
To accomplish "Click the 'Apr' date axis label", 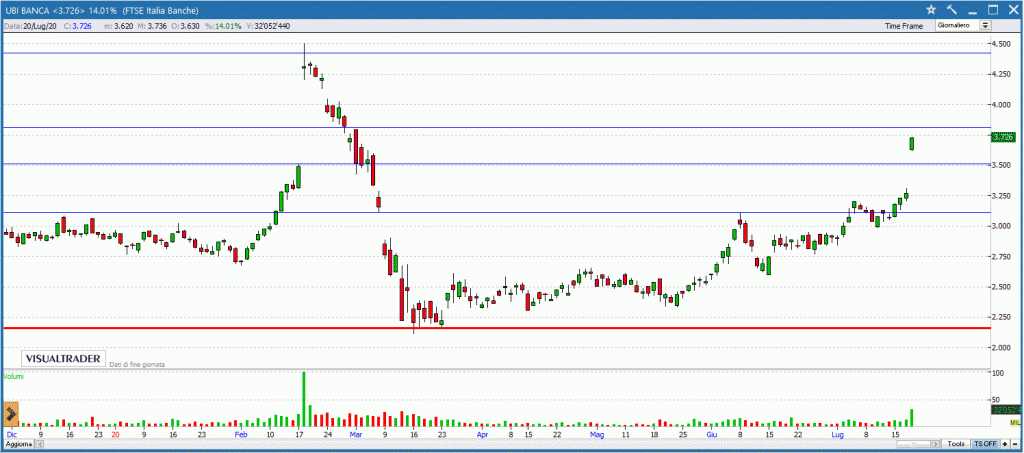I will point(483,433).
